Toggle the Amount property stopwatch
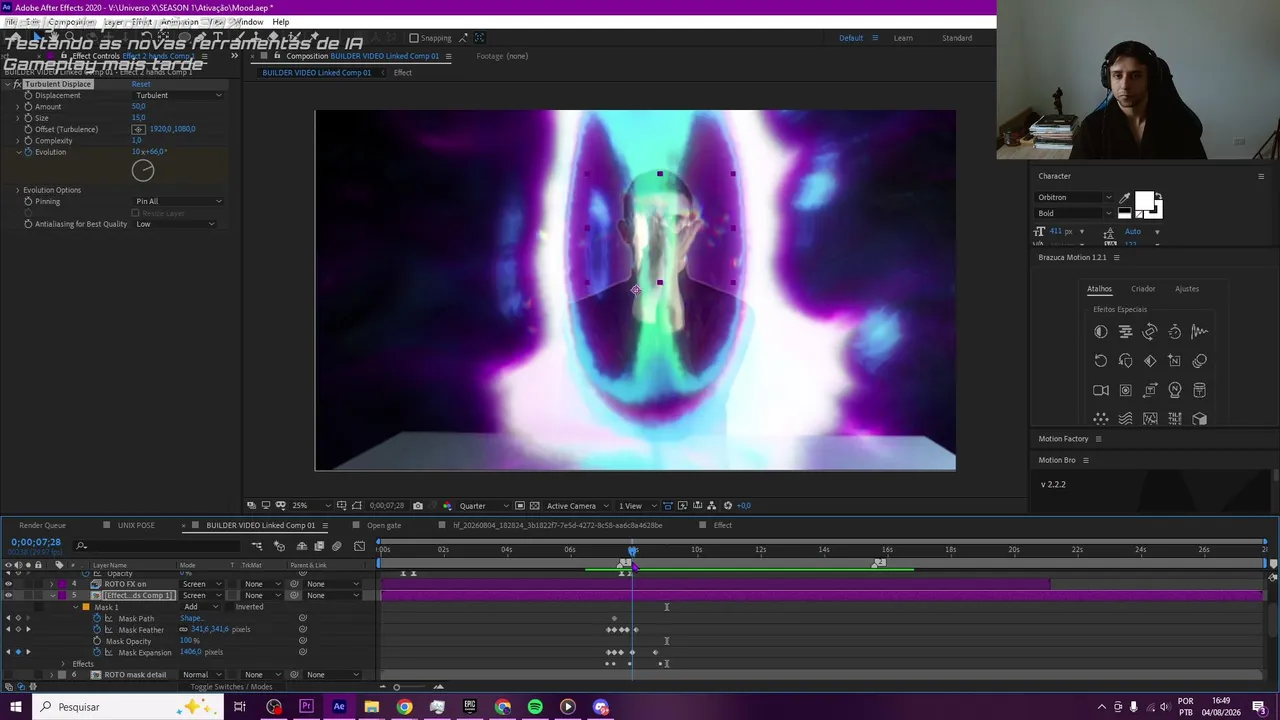The width and height of the screenshot is (1280, 720). click(x=28, y=106)
